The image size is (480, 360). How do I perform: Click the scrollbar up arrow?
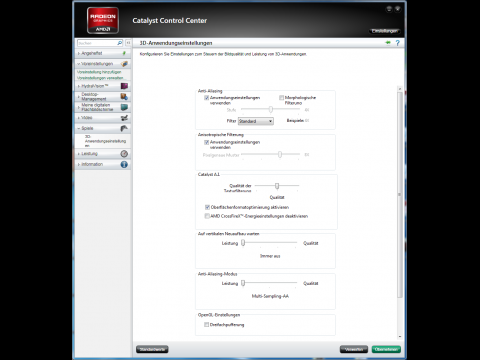[400, 89]
